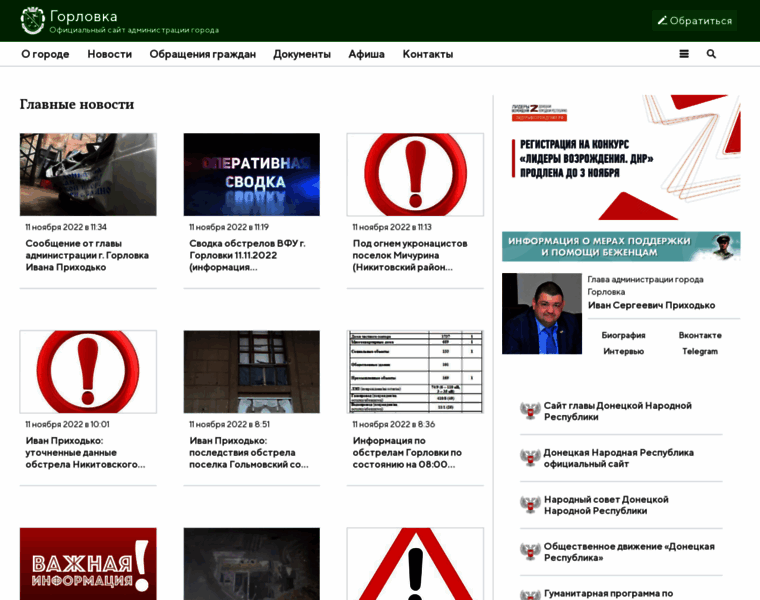This screenshot has height=600, width=760.
Task: Open the hamburger menu icon
Action: point(684,54)
